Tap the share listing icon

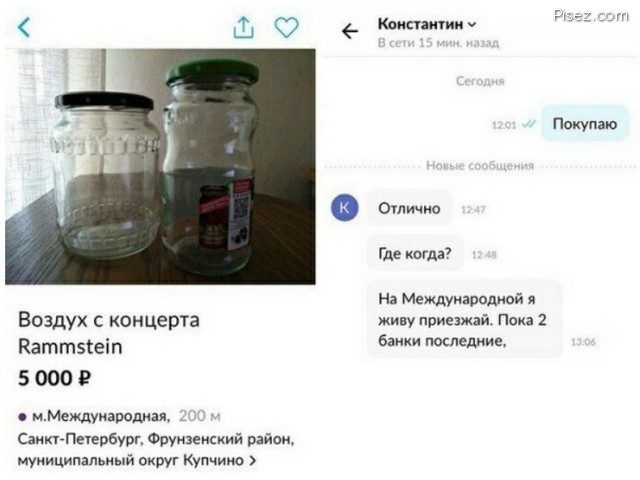tap(243, 28)
